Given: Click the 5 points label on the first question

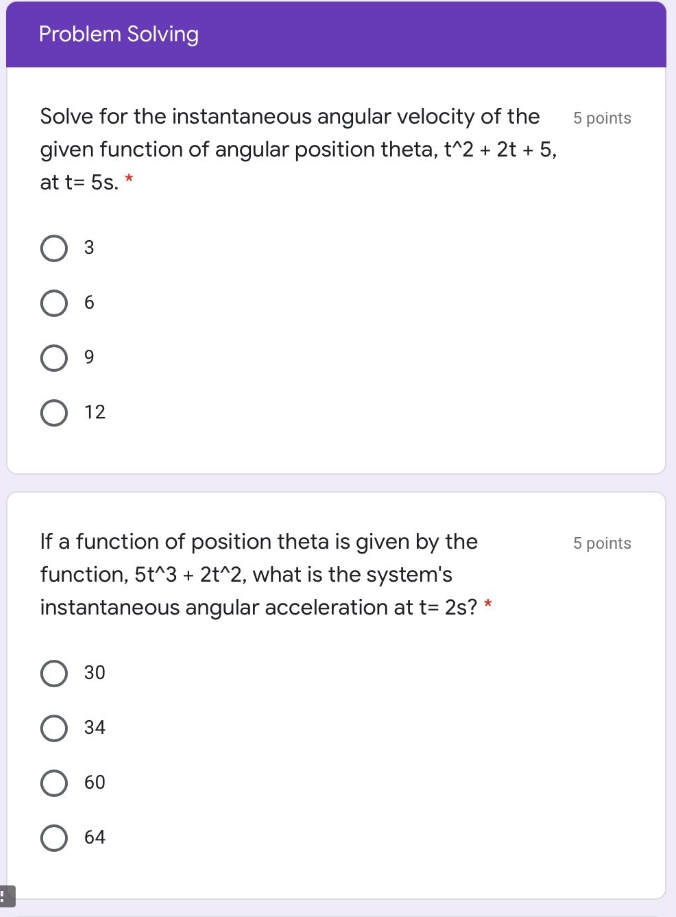Looking at the screenshot, I should pyautogui.click(x=602, y=118).
